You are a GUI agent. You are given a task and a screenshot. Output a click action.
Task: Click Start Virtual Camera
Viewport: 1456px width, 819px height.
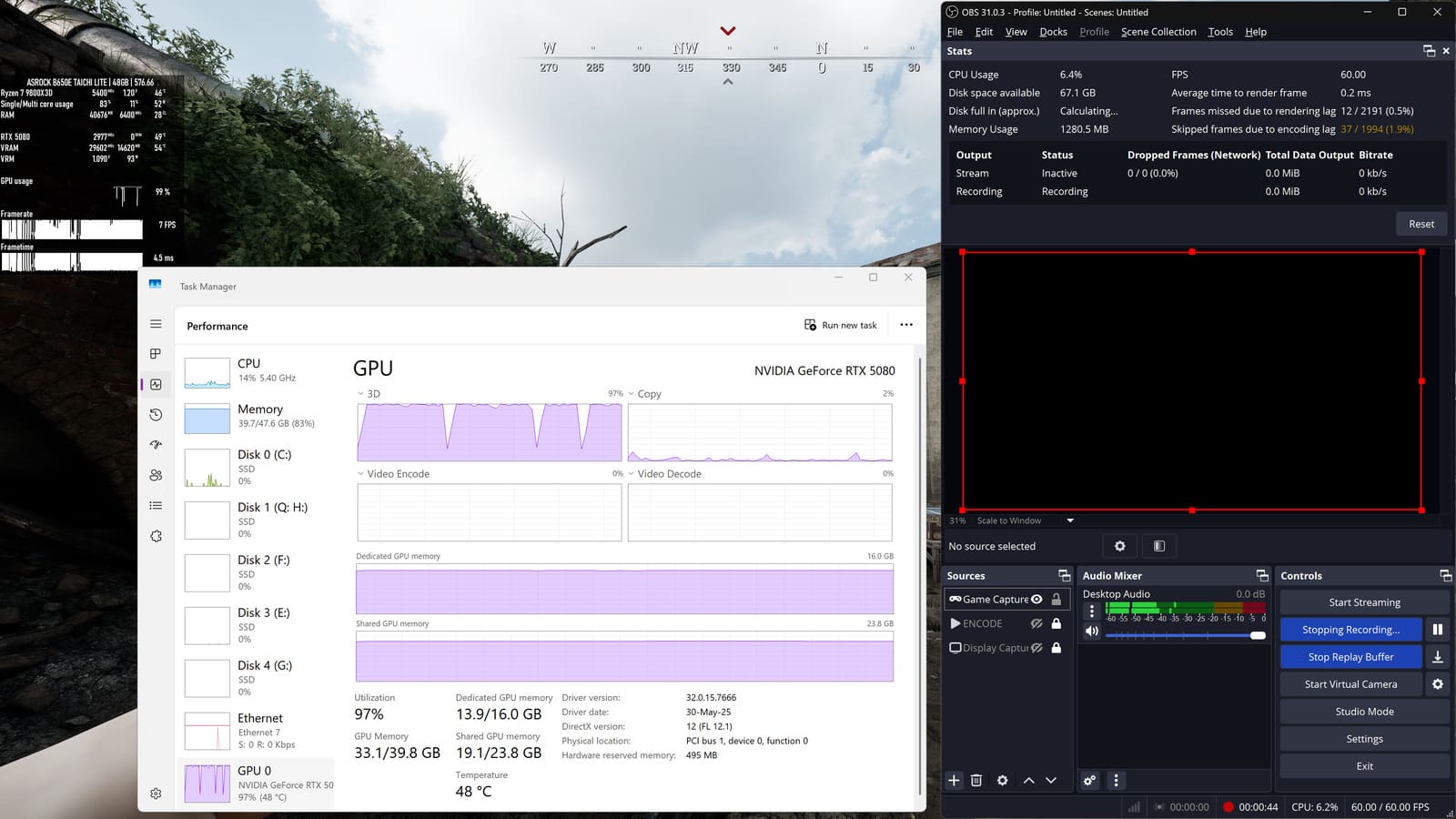[1350, 684]
